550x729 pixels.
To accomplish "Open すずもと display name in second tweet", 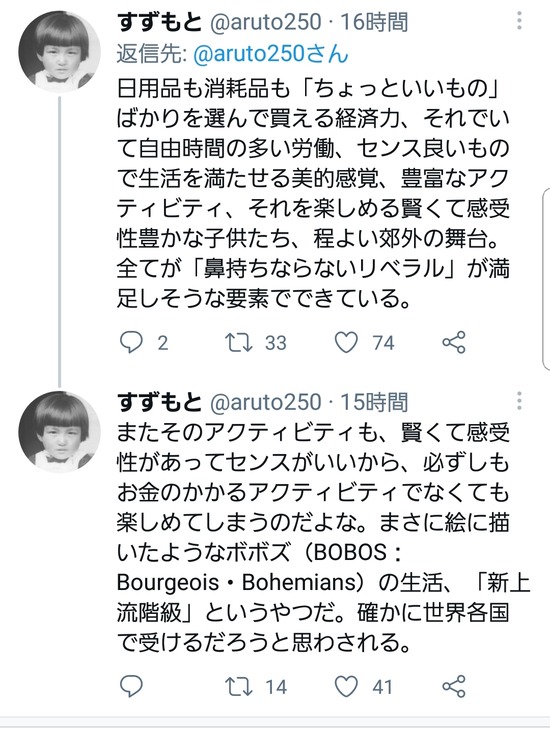I will (x=159, y=403).
